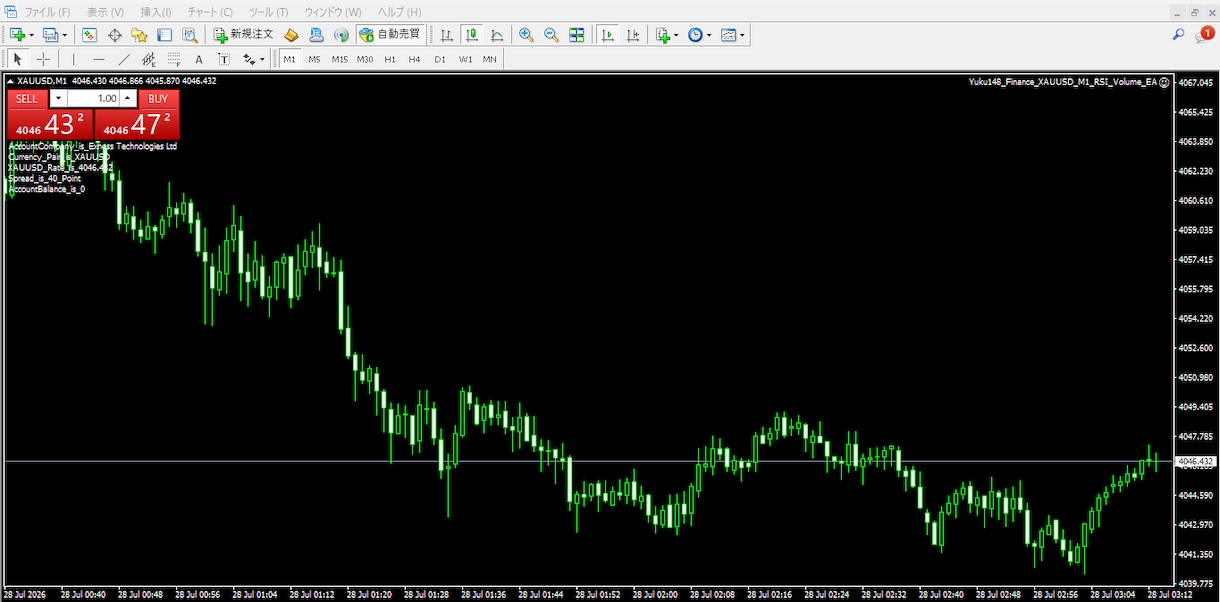The width and height of the screenshot is (1220, 602).
Task: Open the chat notification with red badge
Action: (1204, 35)
